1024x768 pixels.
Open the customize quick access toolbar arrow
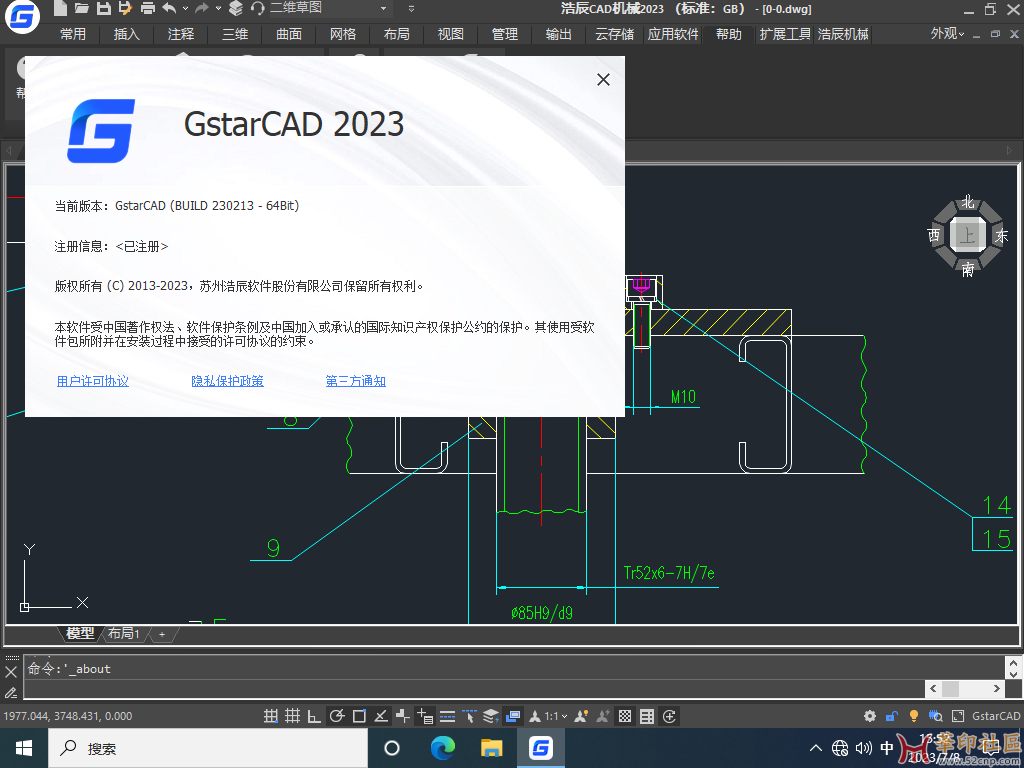[x=411, y=8]
